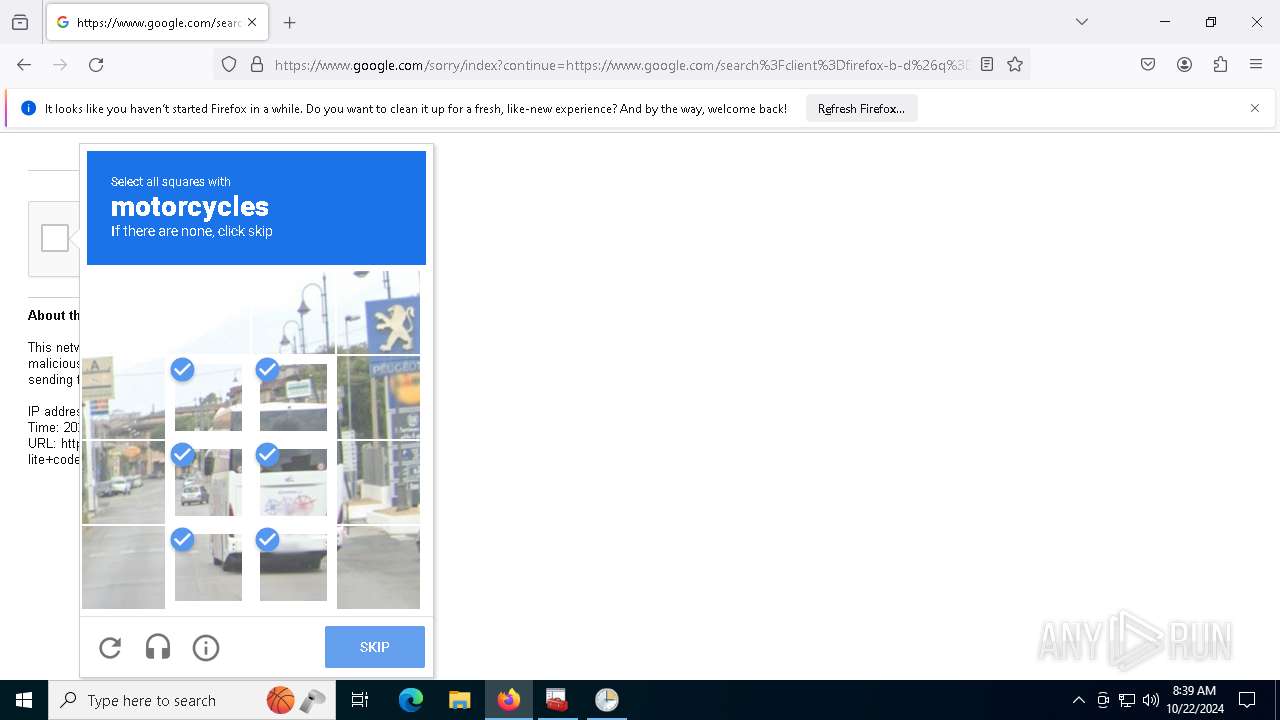
Task: Deselect checked tile showing white bus side
Action: click(x=293, y=482)
